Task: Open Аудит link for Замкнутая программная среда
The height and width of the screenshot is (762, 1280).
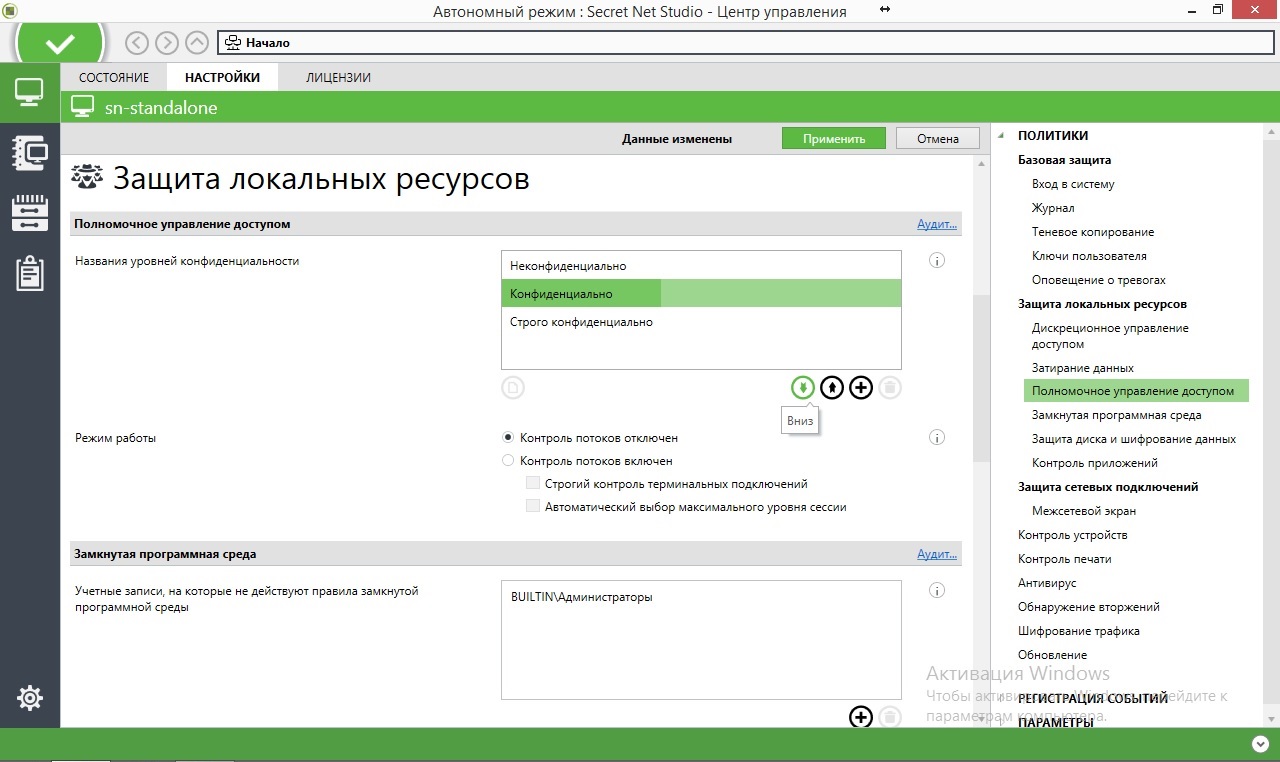Action: coord(937,554)
